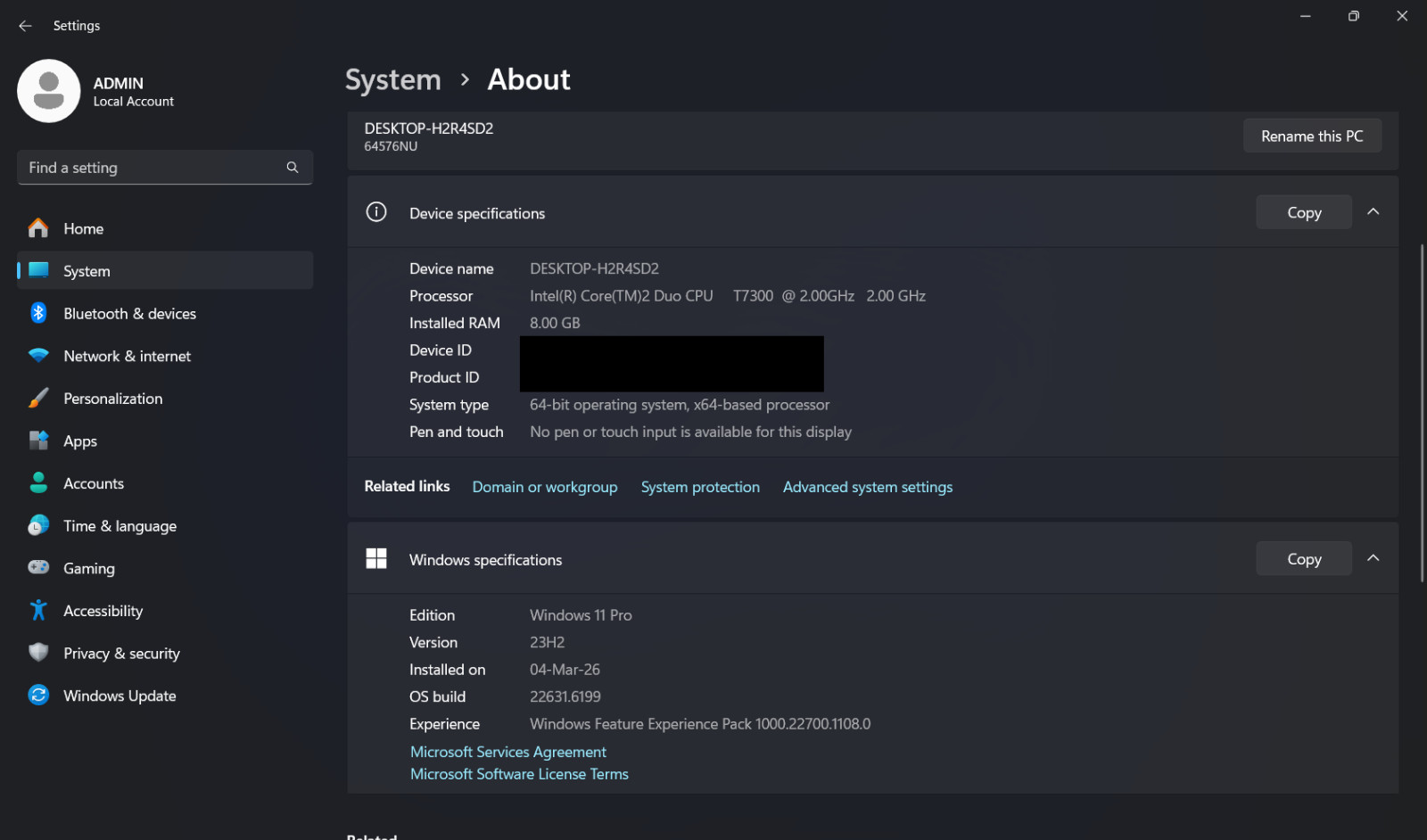Open Advanced system settings link
This screenshot has height=840, width=1427.
868,487
